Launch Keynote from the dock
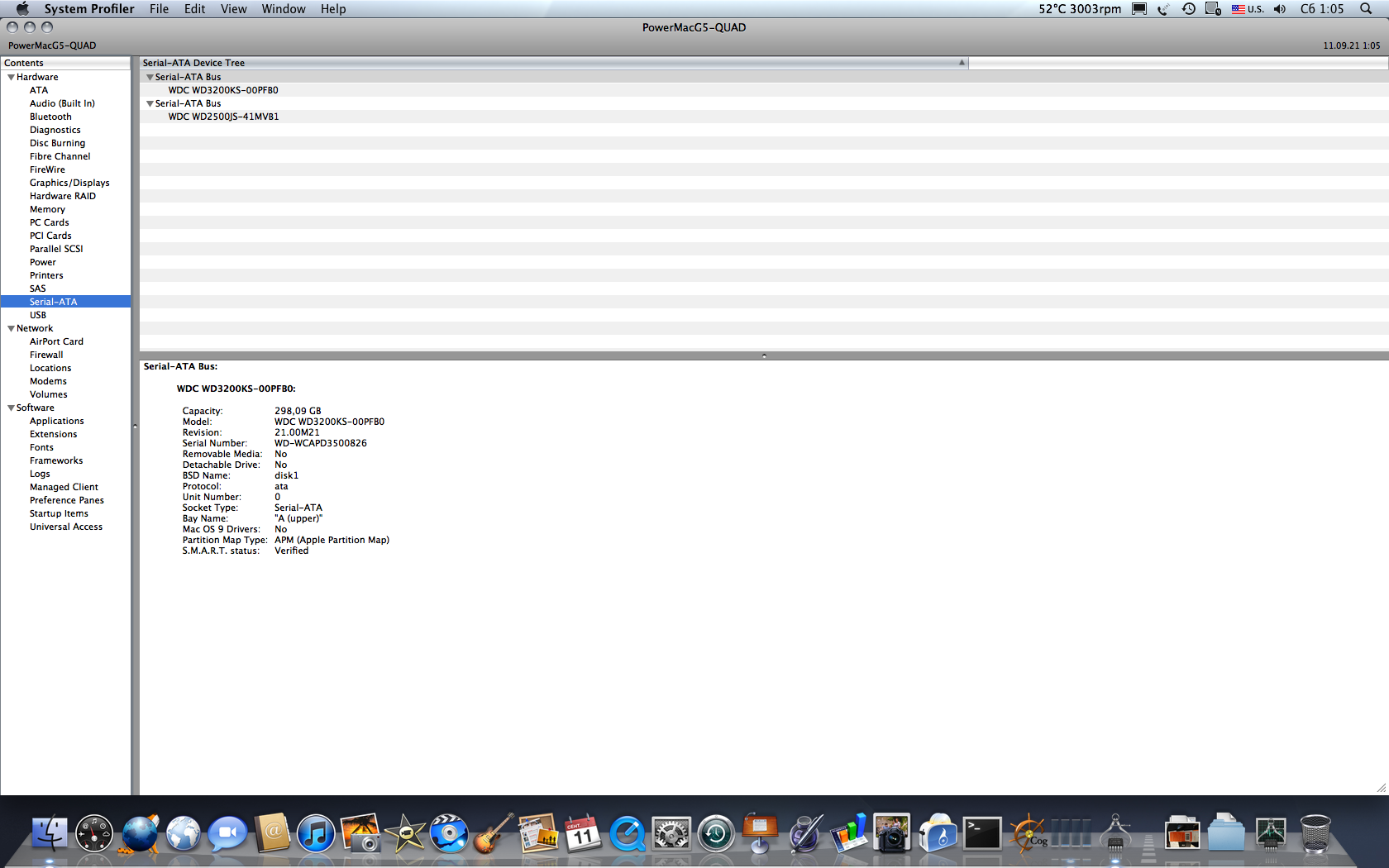 click(x=760, y=833)
